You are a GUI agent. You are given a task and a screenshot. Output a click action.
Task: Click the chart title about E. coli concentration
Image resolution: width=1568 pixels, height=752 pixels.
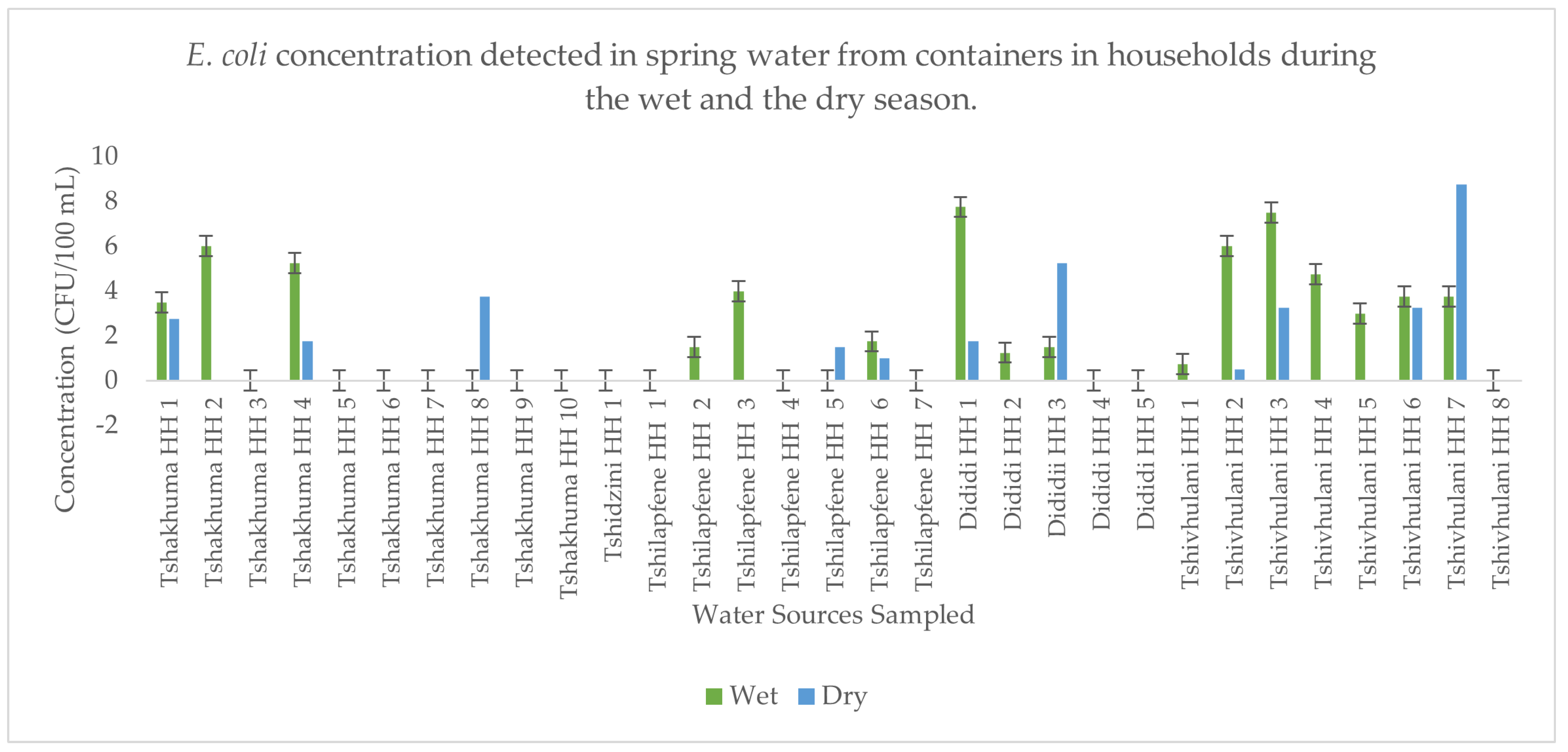point(781,77)
